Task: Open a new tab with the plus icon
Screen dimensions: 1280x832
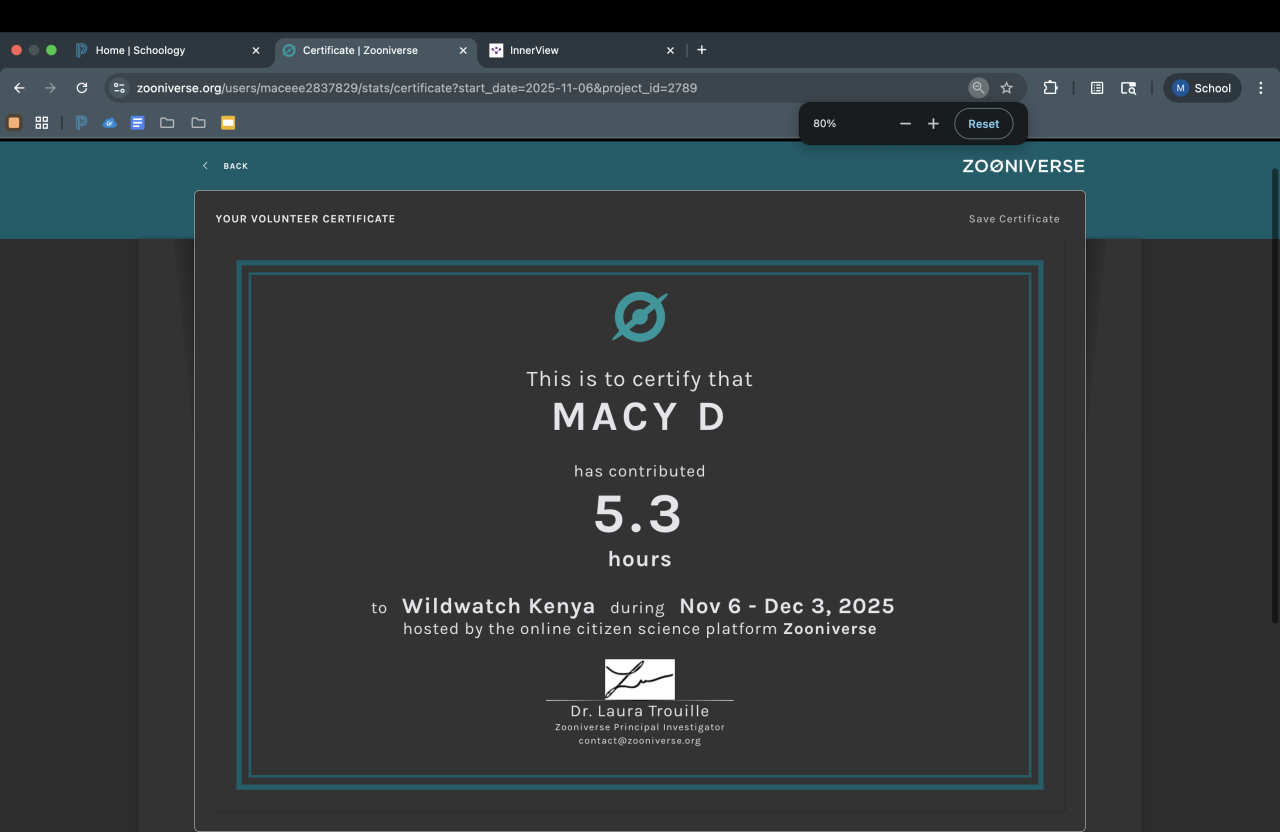Action: click(701, 50)
